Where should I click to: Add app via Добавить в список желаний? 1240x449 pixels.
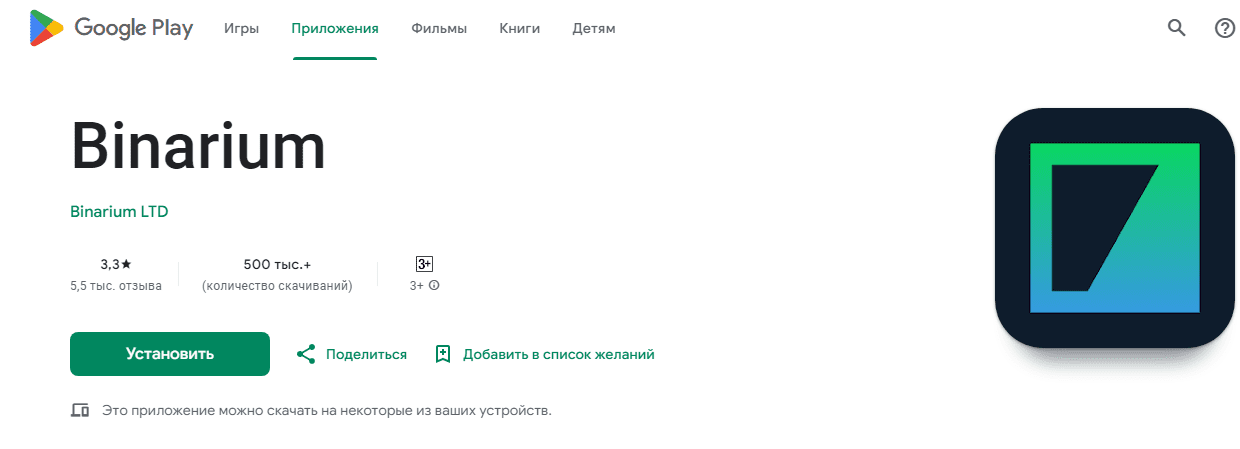[546, 354]
